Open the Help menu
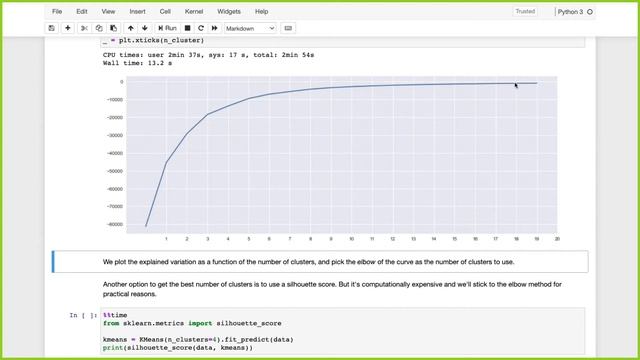640x360 pixels. tap(261, 11)
